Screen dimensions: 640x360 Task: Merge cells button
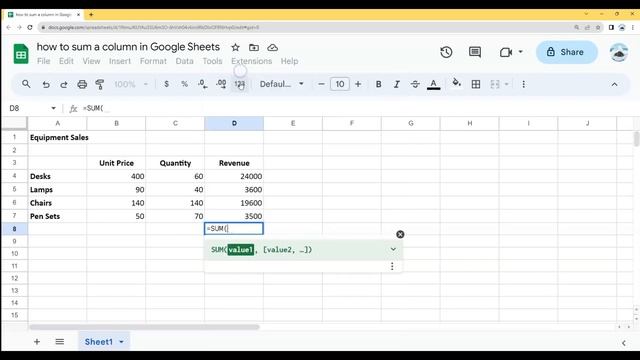tap(495, 84)
